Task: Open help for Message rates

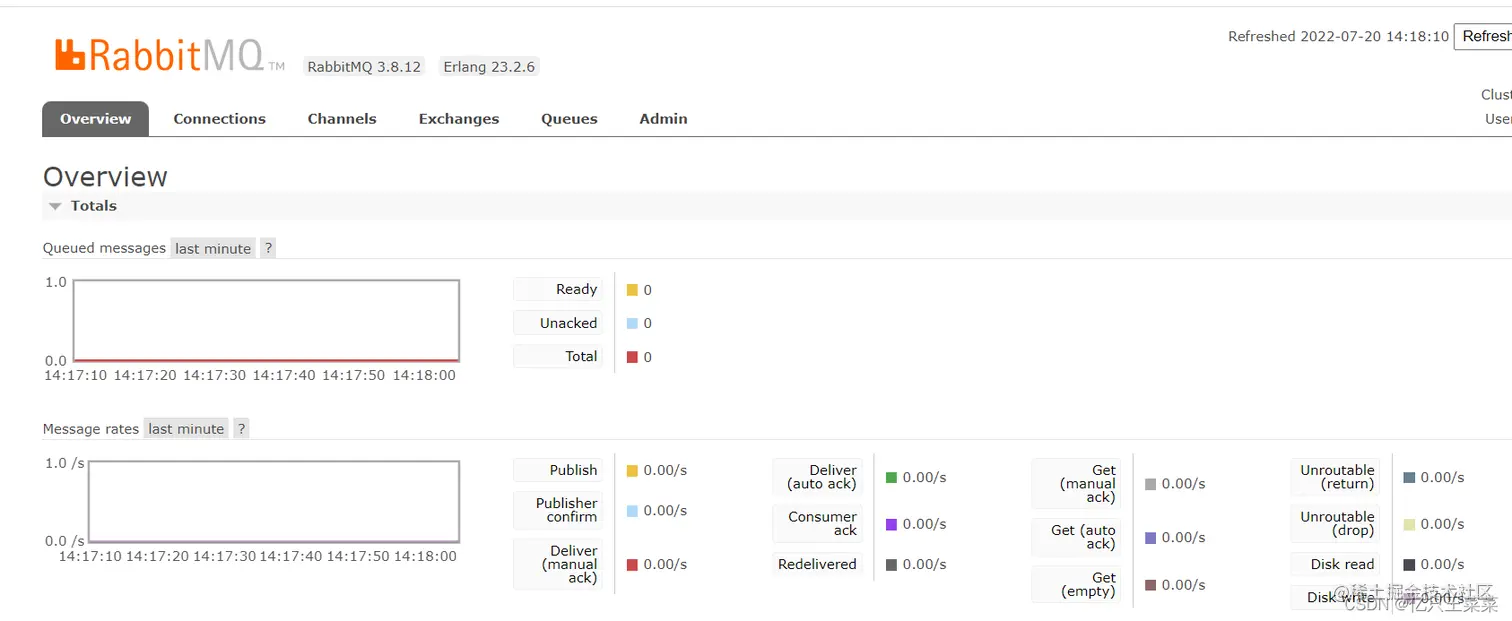Action: 241,428
